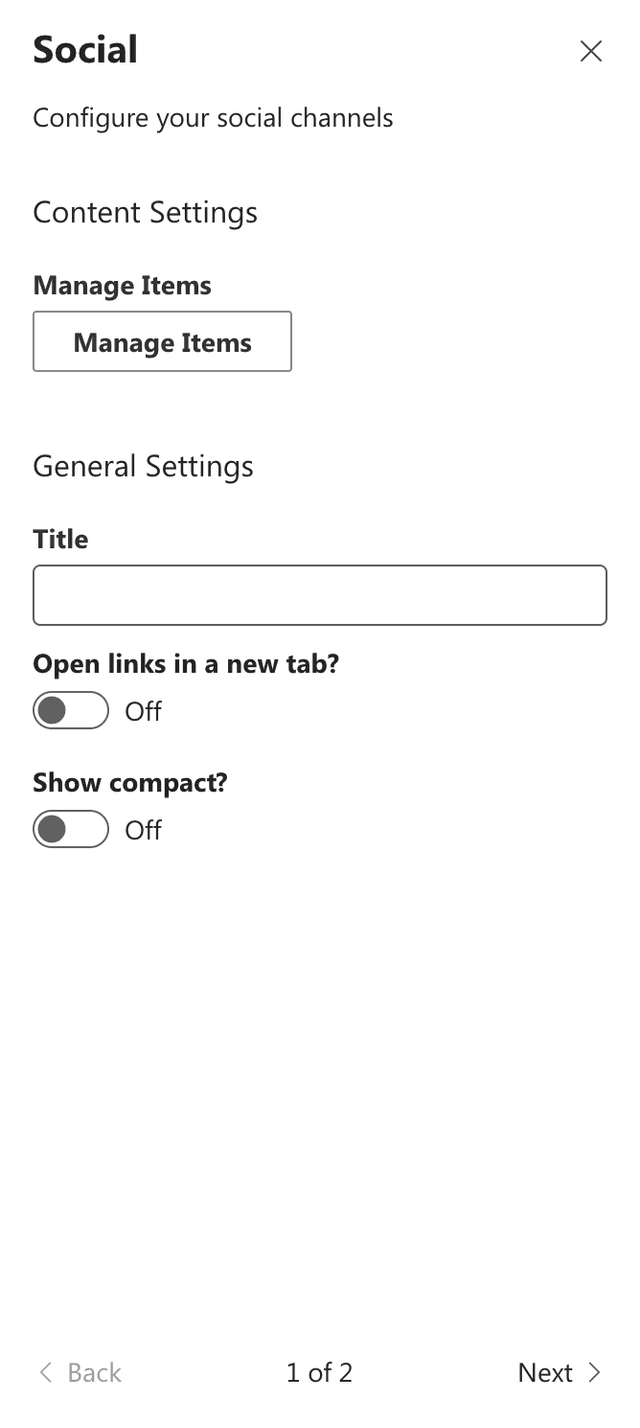Click the 1 of 2 page indicator

(319, 1372)
